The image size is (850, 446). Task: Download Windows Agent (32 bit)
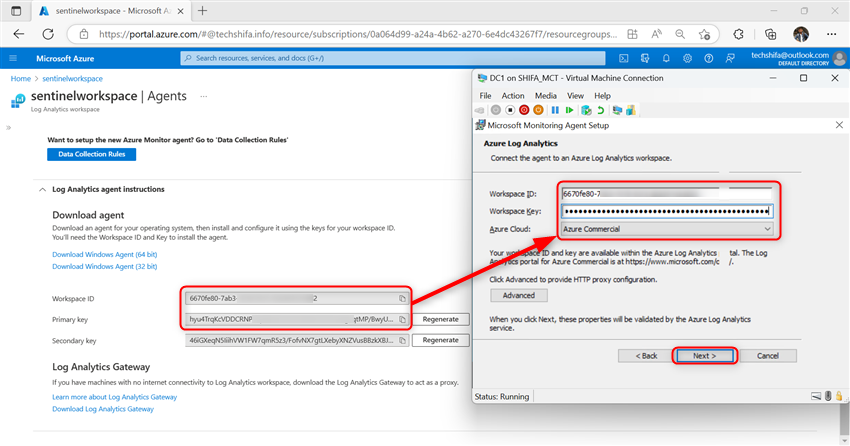tap(105, 267)
